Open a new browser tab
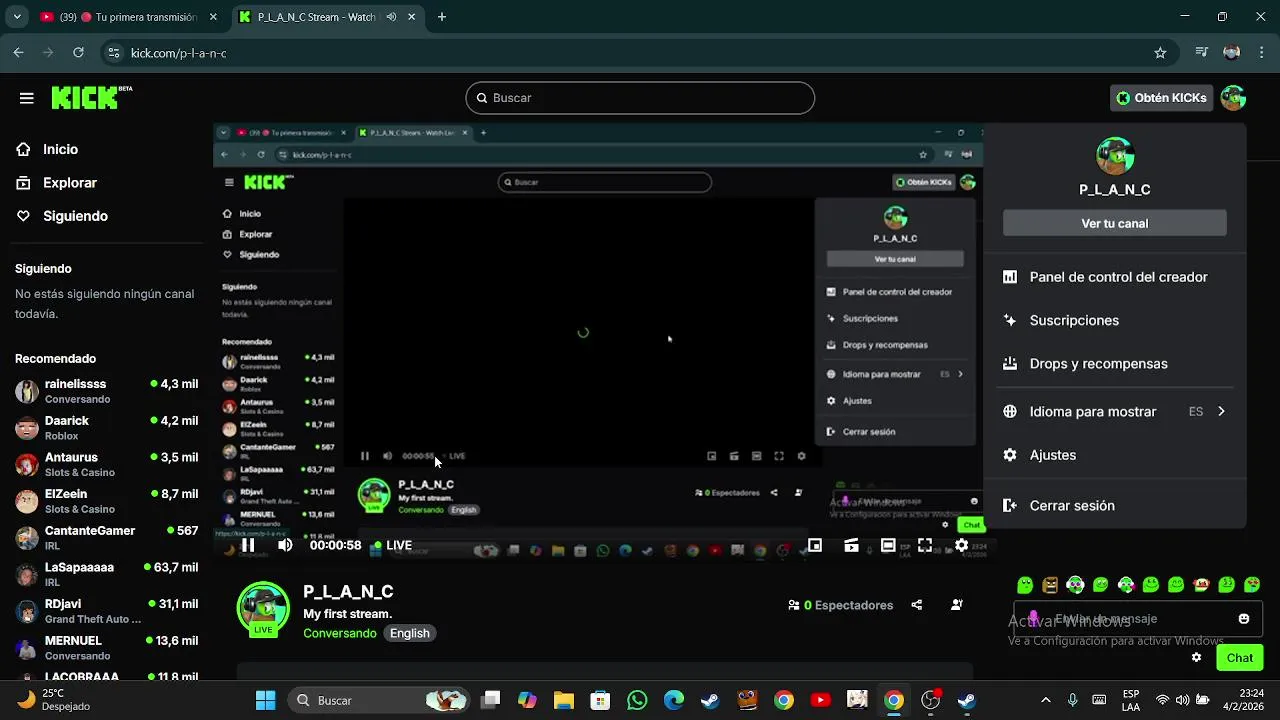This screenshot has width=1280, height=720. (x=442, y=17)
